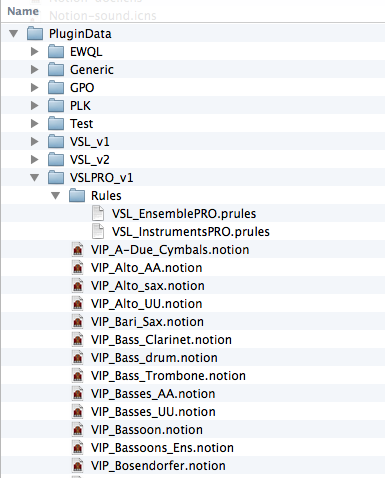This screenshot has height=478, width=385.
Task: Click the VIP_Alto_AA notion file icon
Action: (x=77, y=268)
